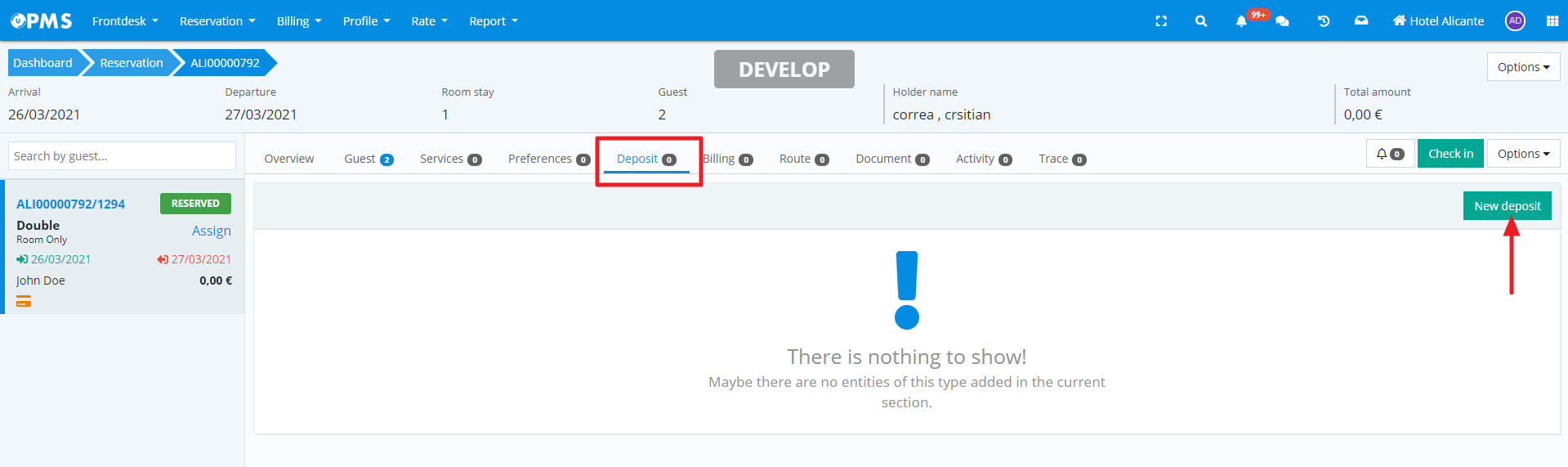
Task: Click the search magnifier icon
Action: (1200, 21)
